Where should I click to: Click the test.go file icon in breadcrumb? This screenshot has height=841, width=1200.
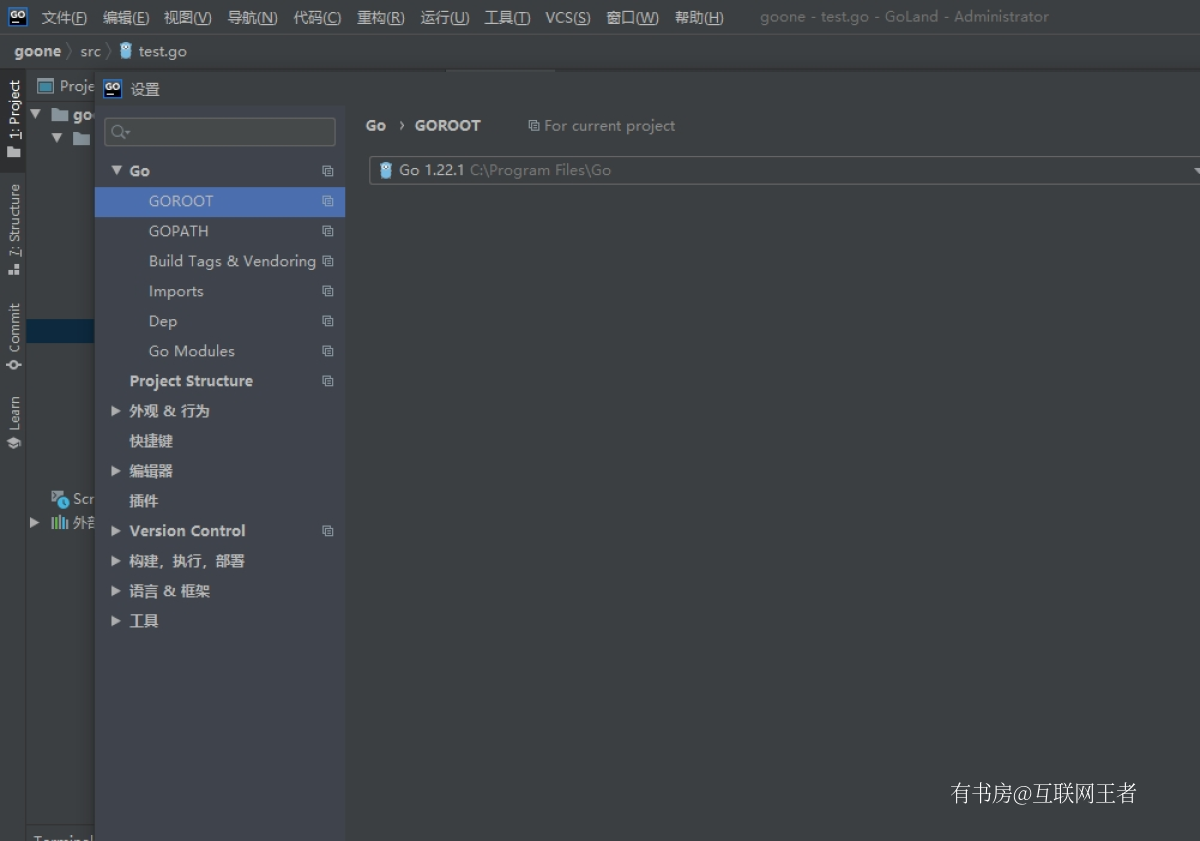tap(126, 50)
